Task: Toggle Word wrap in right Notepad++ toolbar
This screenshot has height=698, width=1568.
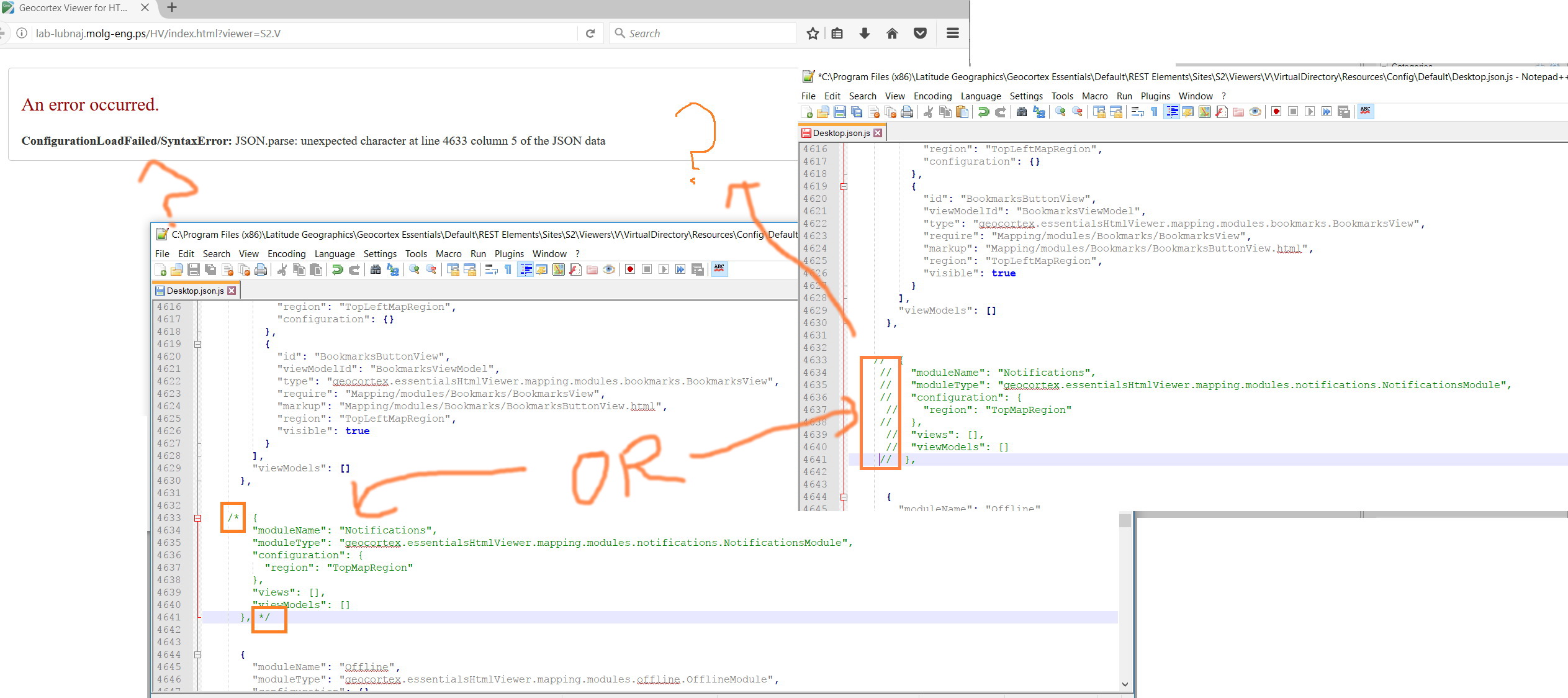Action: coord(1138,112)
